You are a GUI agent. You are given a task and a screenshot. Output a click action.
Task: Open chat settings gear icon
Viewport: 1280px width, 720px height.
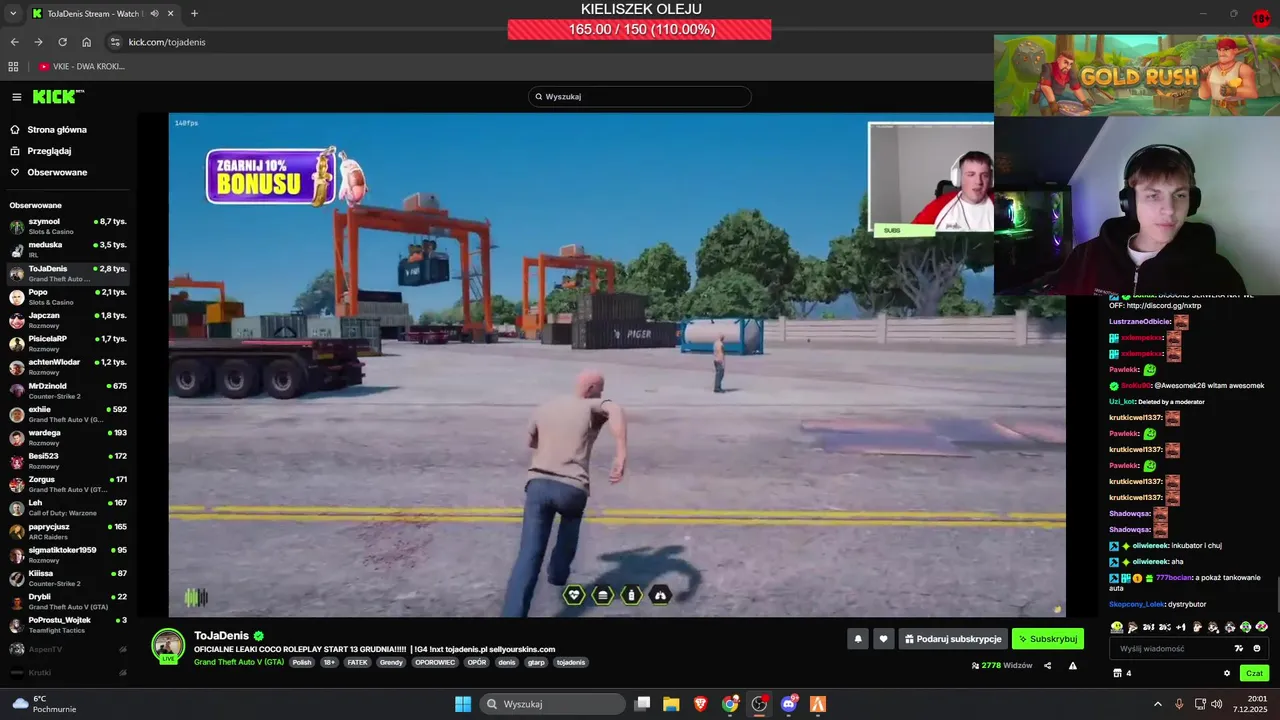coord(1227,673)
